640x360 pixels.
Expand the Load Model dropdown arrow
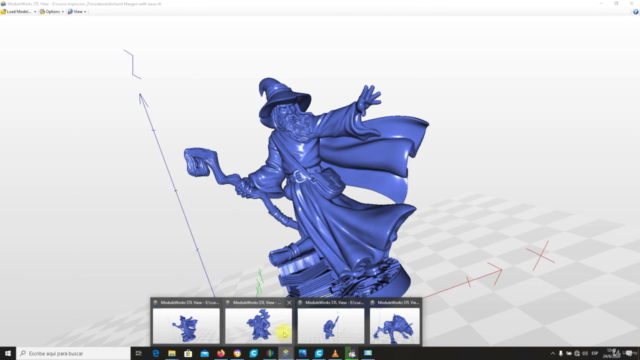pyautogui.click(x=35, y=11)
